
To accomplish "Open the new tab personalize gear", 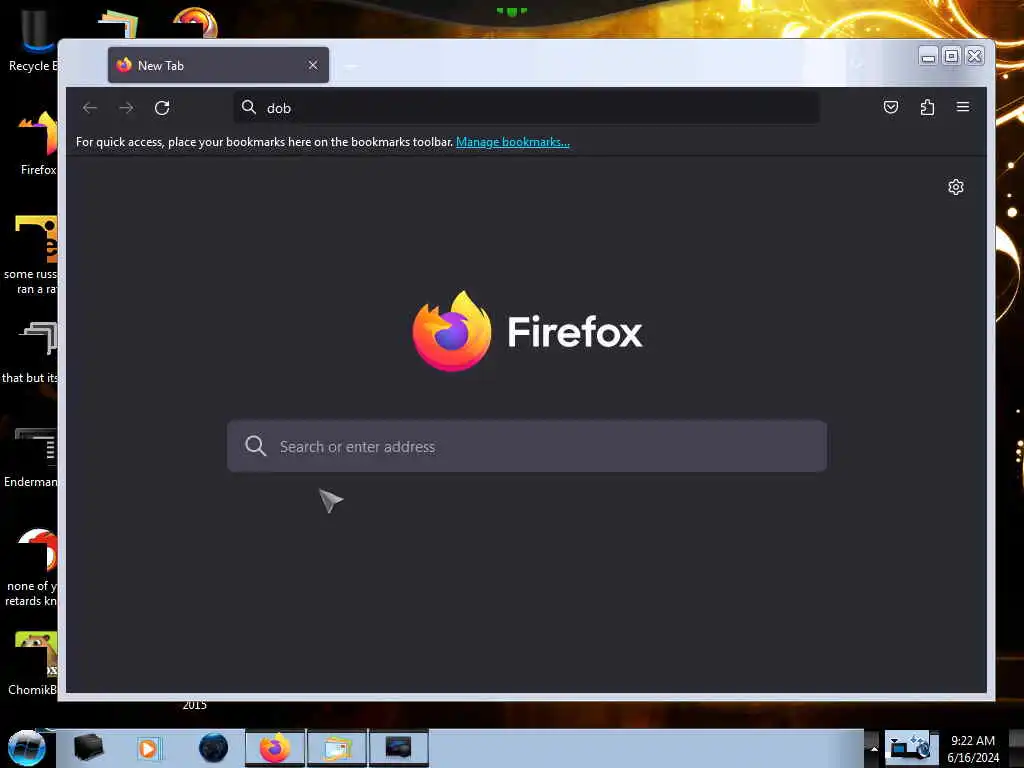I will (x=955, y=187).
